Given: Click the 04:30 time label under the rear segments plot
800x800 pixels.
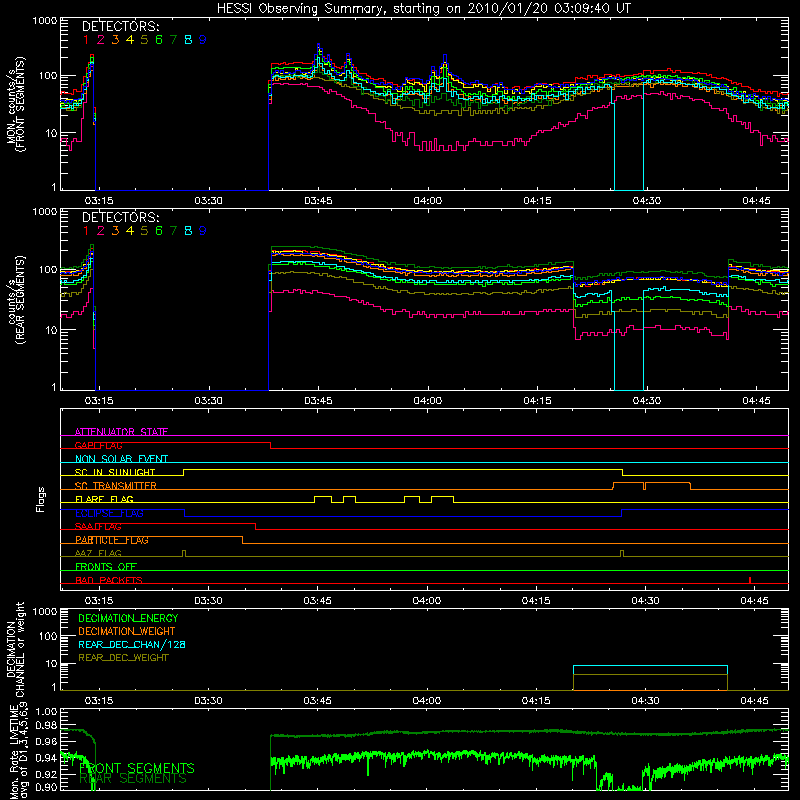Looking at the screenshot, I should click(x=647, y=401).
